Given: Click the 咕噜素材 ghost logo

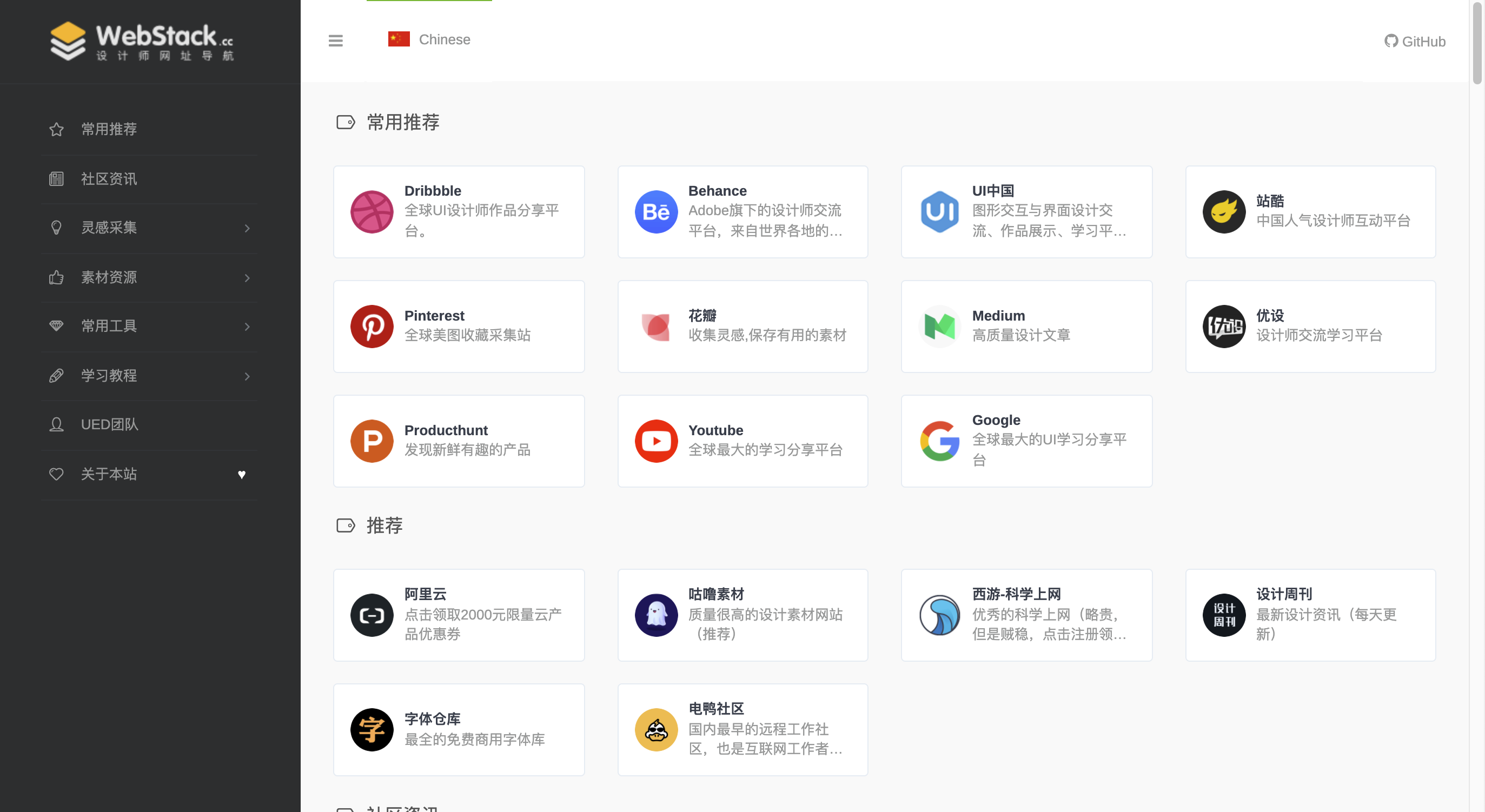Looking at the screenshot, I should (656, 615).
